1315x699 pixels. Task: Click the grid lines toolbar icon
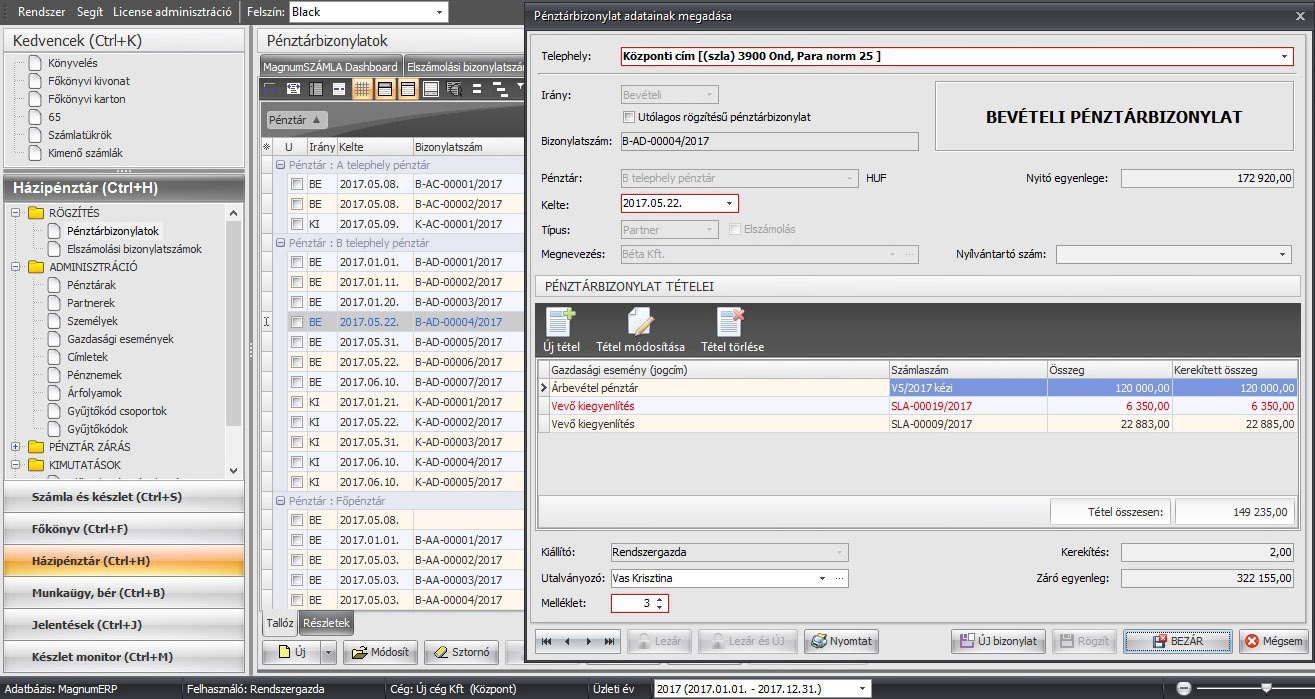[x=361, y=89]
